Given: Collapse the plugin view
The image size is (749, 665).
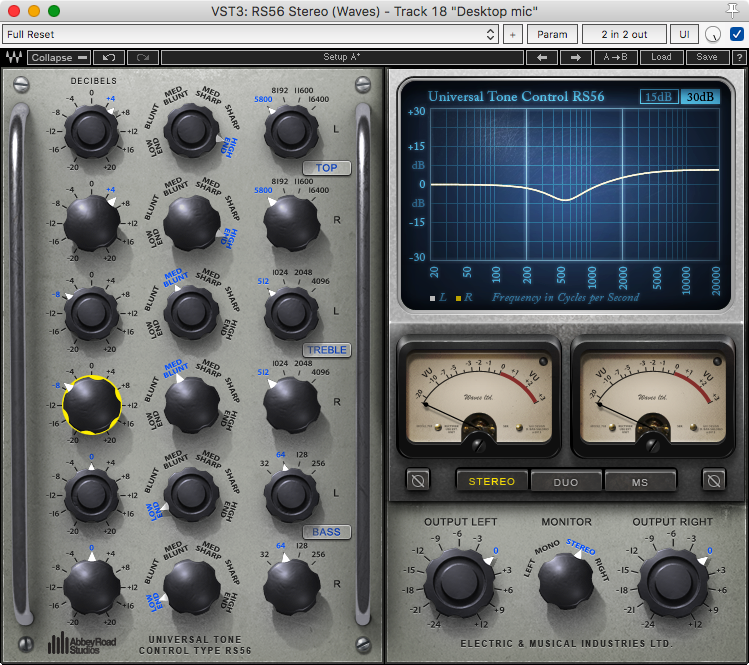Looking at the screenshot, I should tap(59, 57).
